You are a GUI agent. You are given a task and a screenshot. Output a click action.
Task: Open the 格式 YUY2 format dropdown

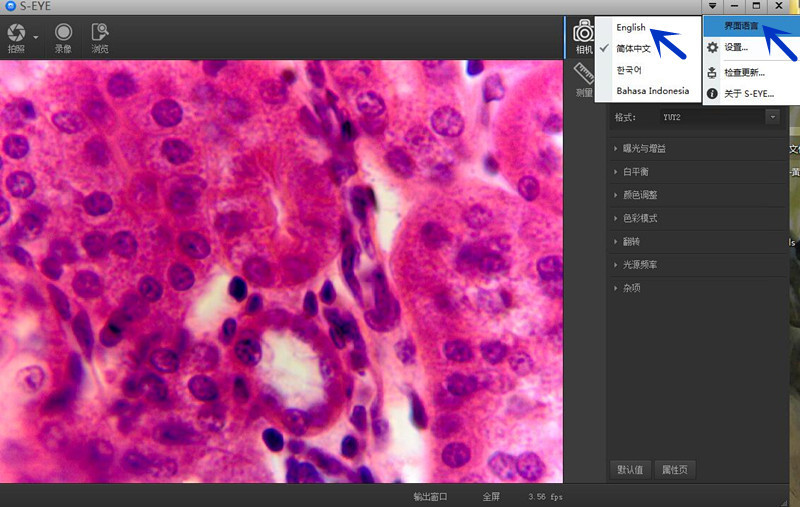click(x=772, y=117)
